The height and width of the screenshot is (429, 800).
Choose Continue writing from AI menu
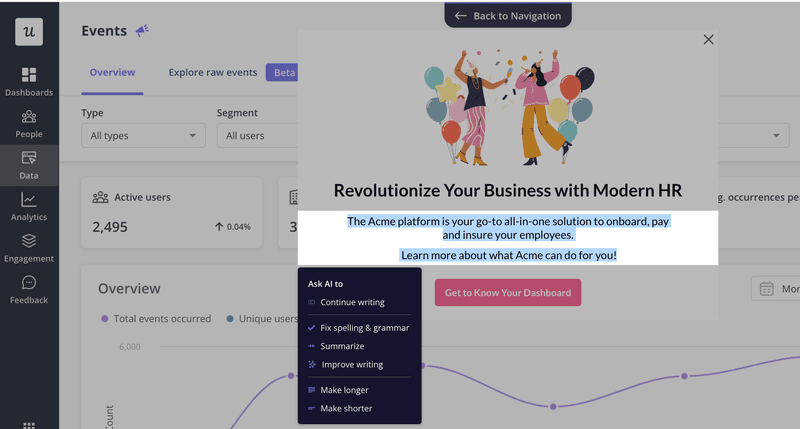click(x=352, y=302)
